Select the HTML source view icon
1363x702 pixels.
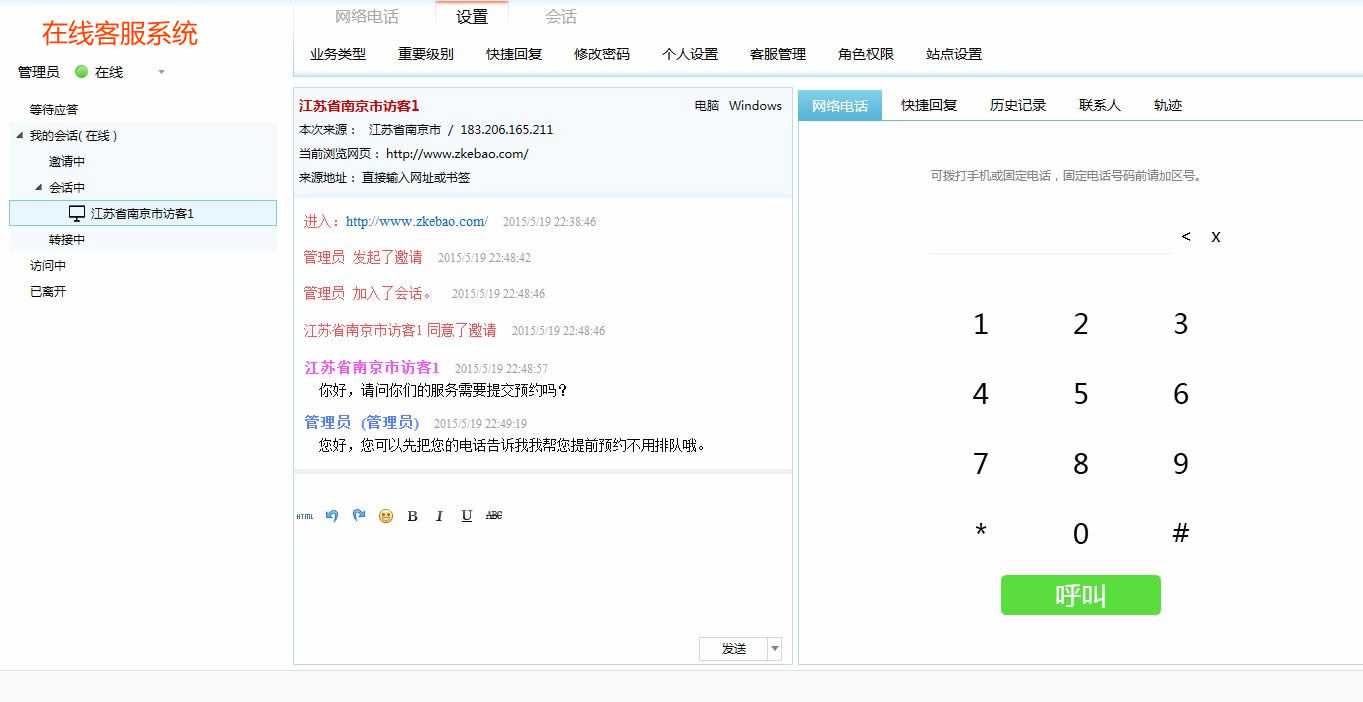(304, 516)
